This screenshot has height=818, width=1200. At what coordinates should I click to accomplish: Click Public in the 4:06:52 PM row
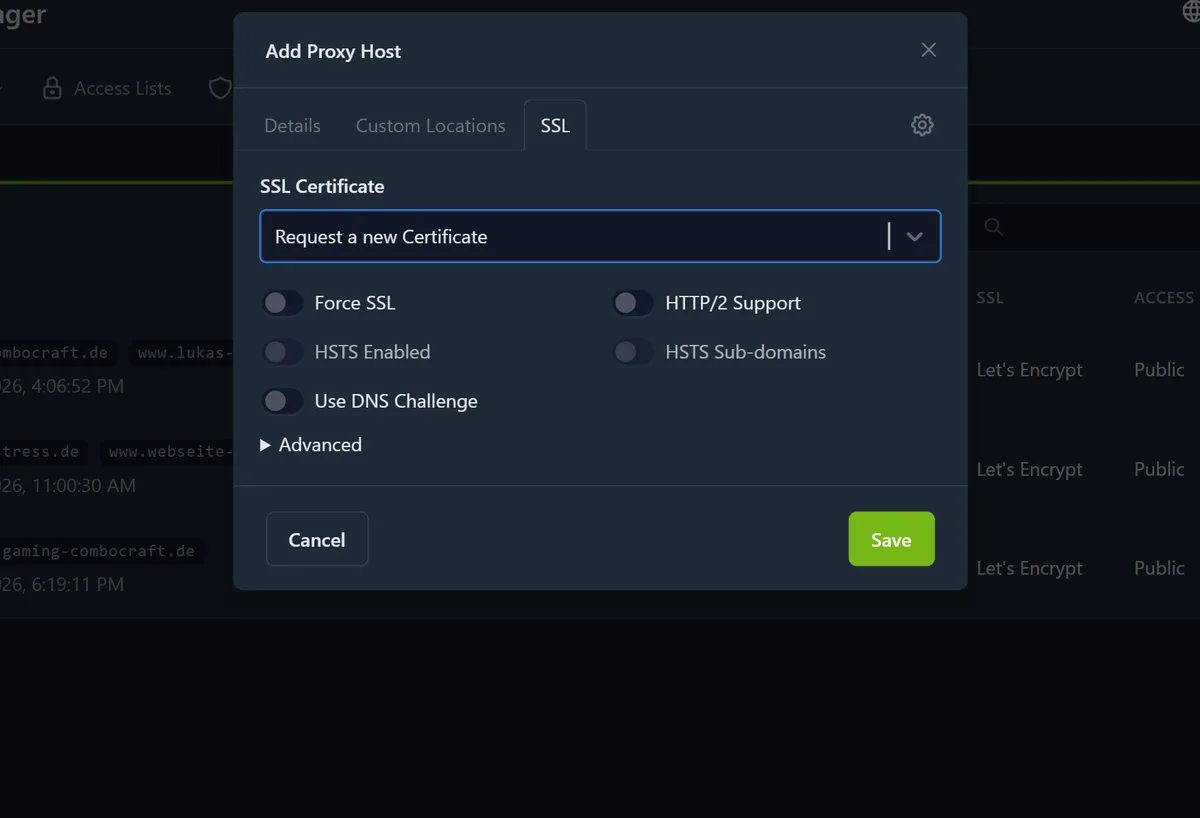1159,370
